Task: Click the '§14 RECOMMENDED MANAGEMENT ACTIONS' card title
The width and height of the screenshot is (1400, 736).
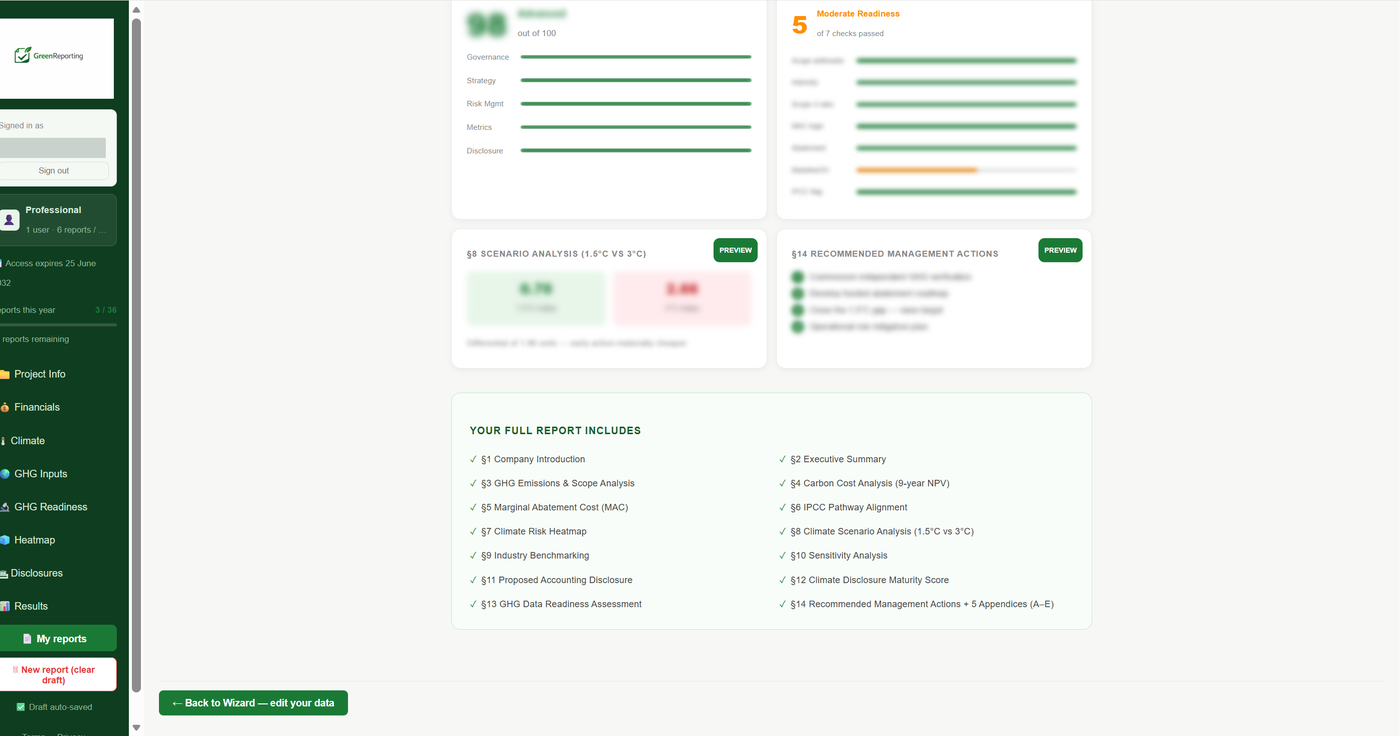Action: [x=895, y=254]
